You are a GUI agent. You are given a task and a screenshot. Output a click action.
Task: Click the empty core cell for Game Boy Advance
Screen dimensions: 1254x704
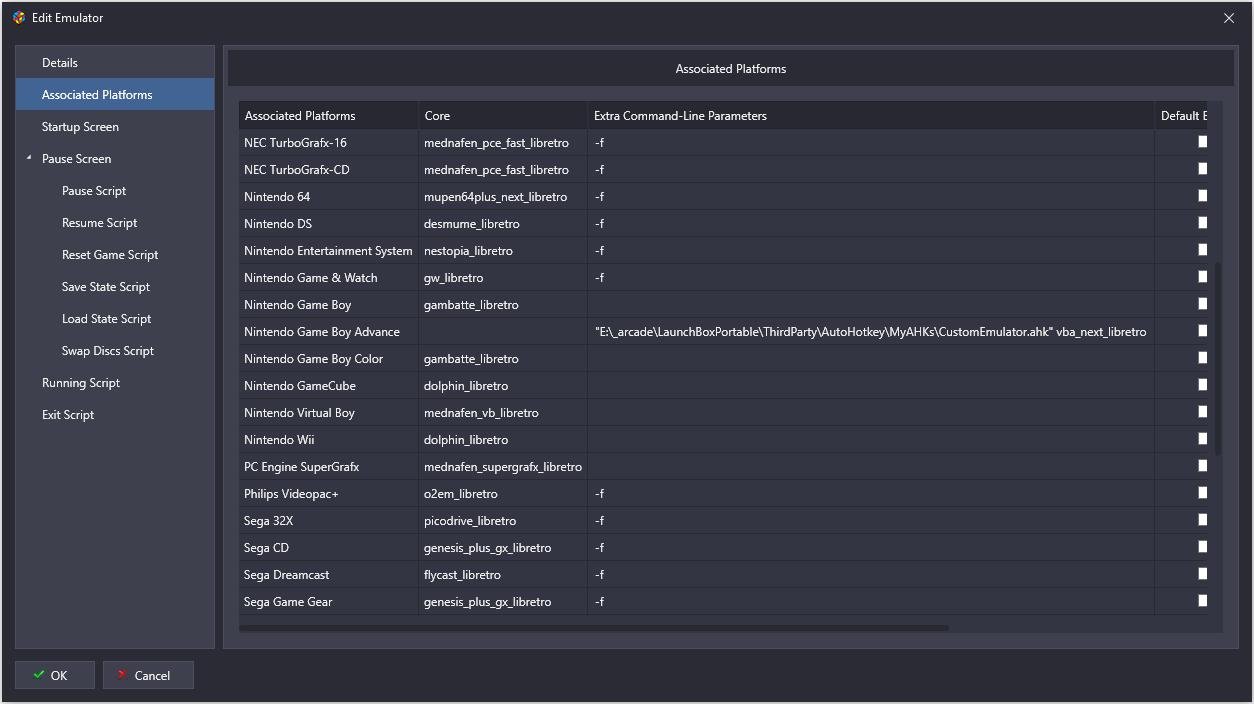click(503, 331)
